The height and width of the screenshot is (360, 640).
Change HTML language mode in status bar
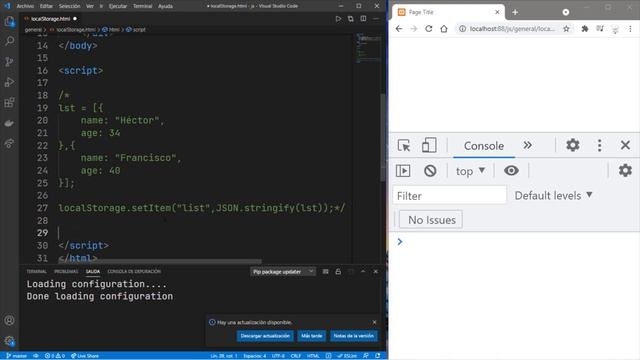tap(313, 356)
